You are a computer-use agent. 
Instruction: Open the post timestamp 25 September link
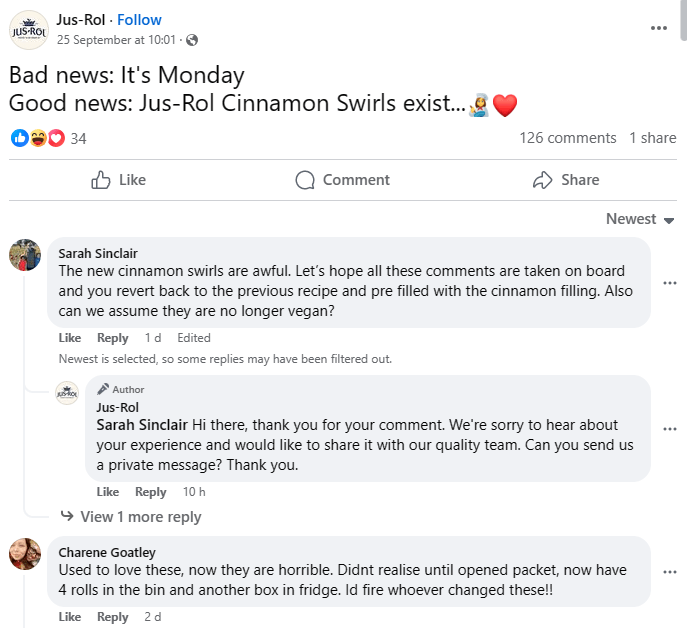pyautogui.click(x=116, y=40)
